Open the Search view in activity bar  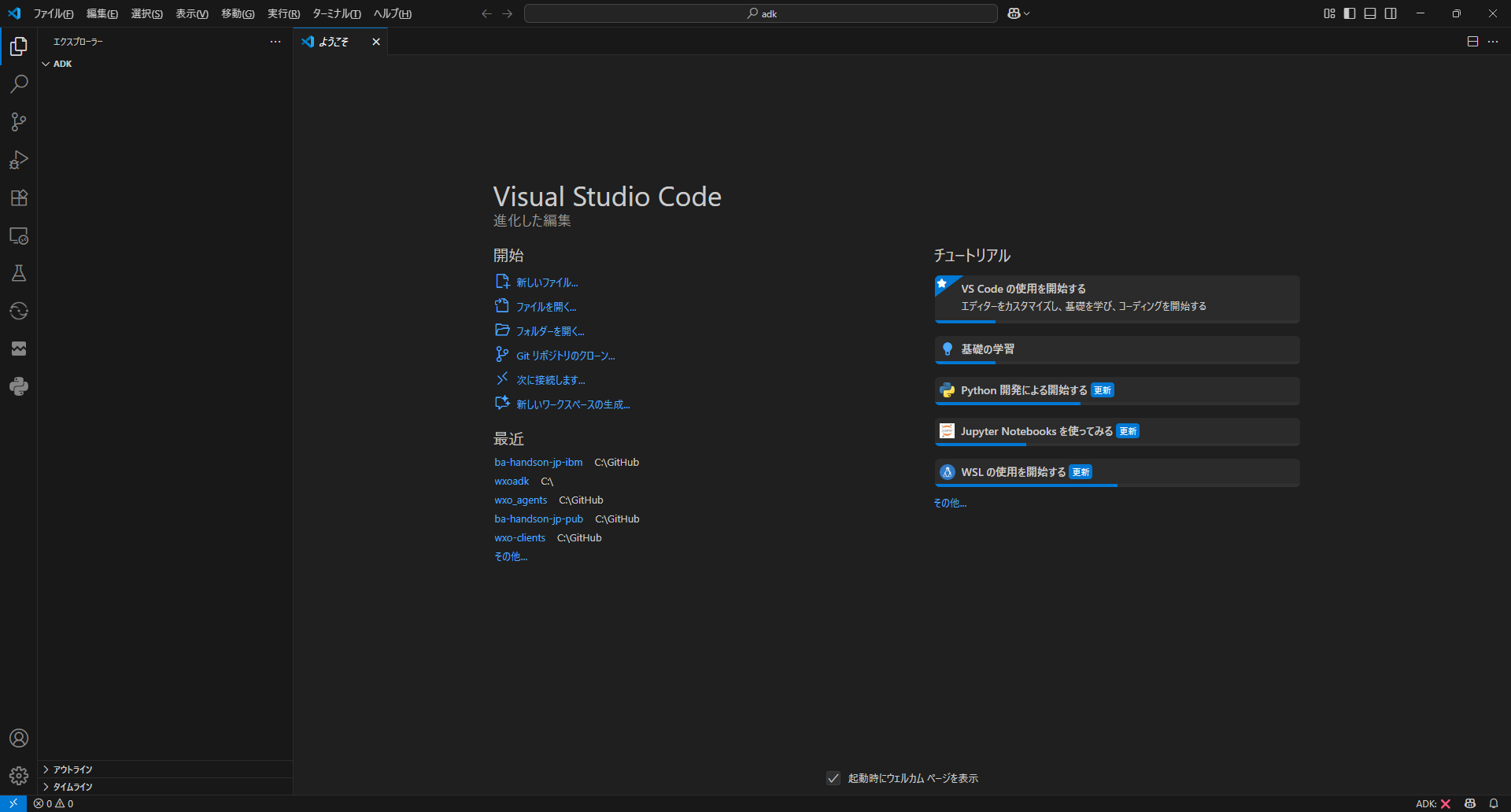19,84
